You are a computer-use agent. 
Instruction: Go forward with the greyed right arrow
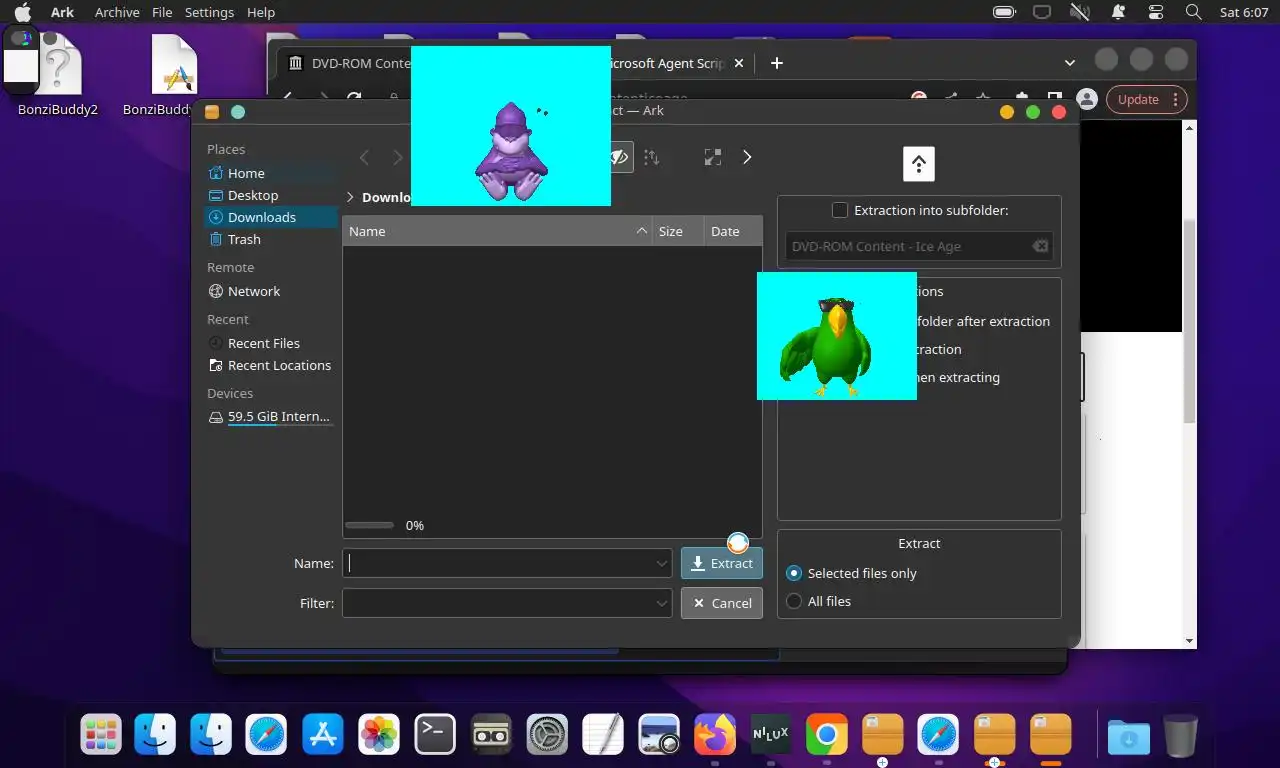click(398, 157)
